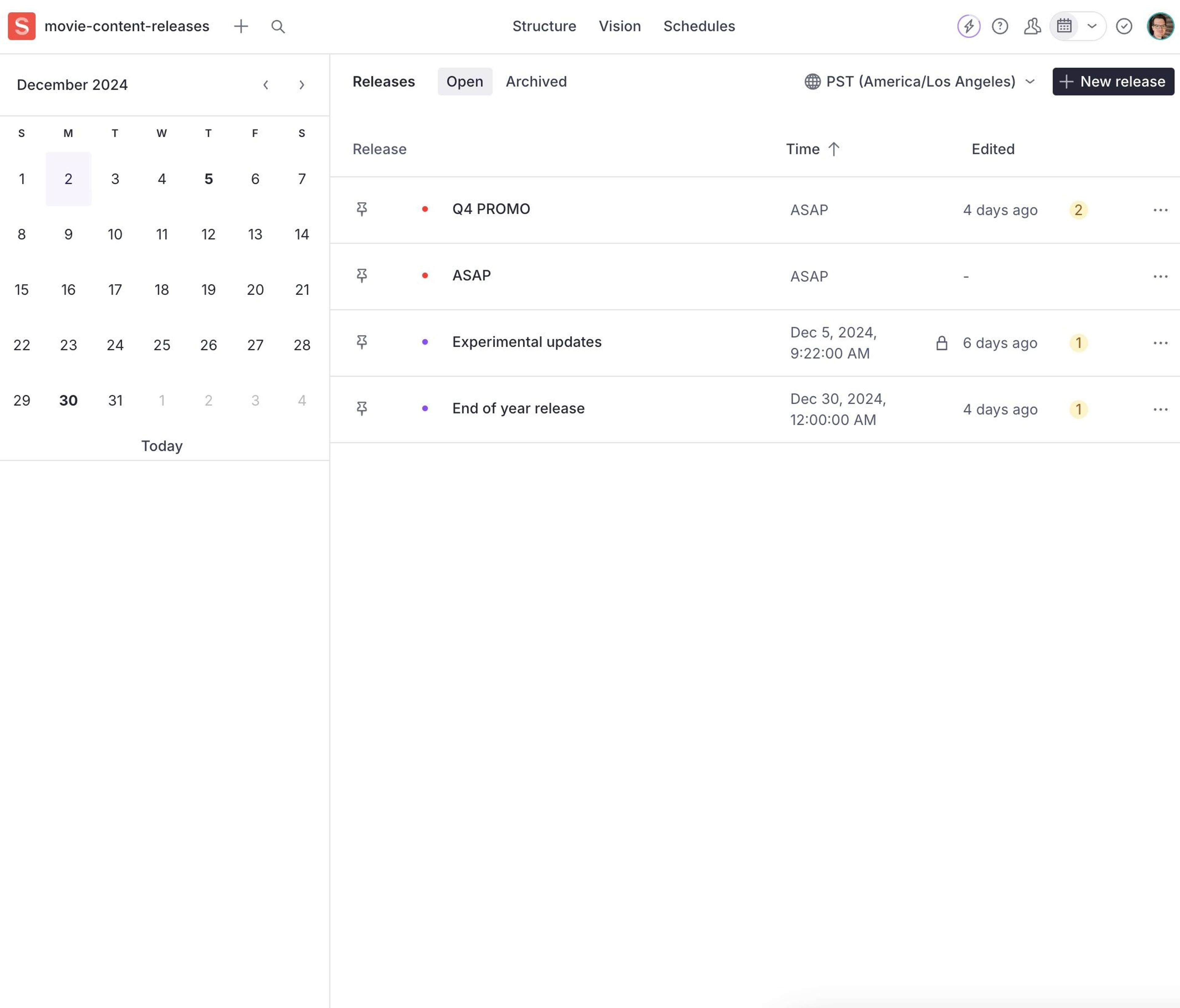Click the releases calendar icon in header

[1064, 26]
